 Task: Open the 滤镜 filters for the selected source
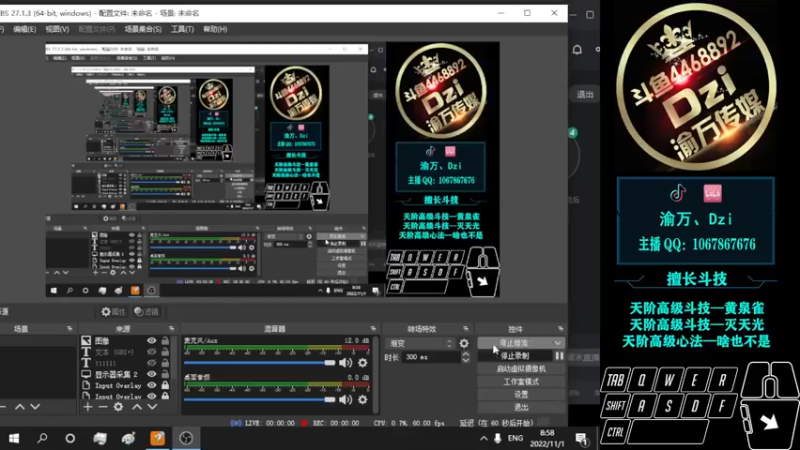click(146, 311)
